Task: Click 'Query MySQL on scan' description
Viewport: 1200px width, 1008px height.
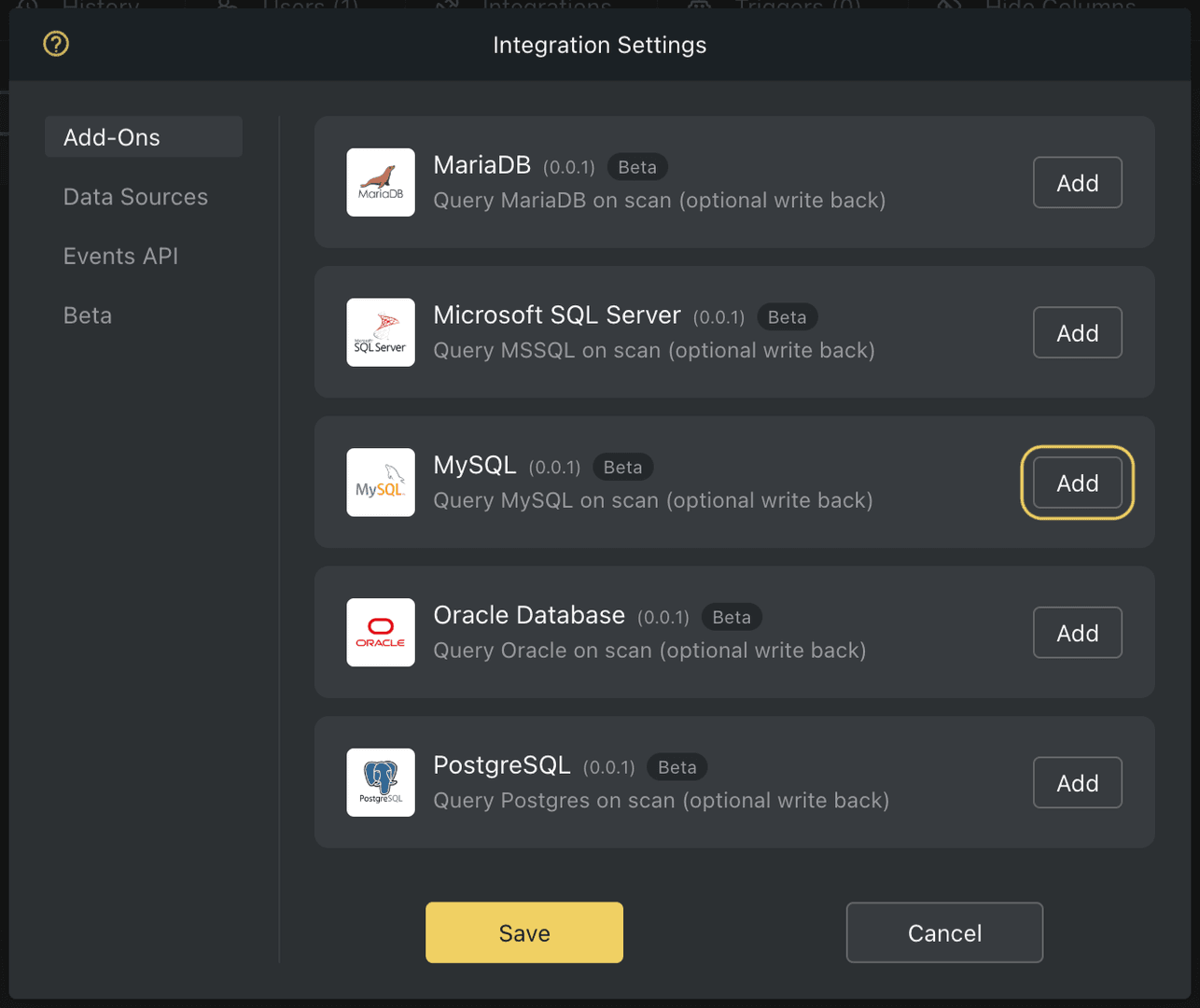Action: tap(653, 500)
